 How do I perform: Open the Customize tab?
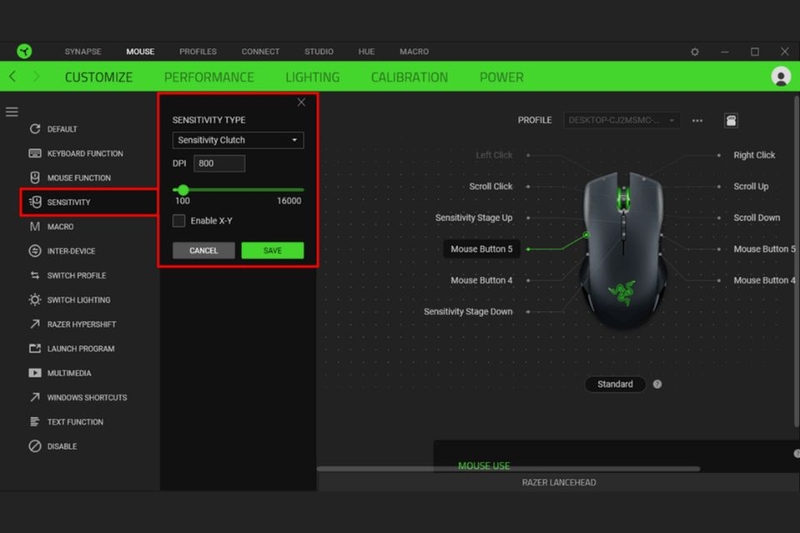[98, 77]
